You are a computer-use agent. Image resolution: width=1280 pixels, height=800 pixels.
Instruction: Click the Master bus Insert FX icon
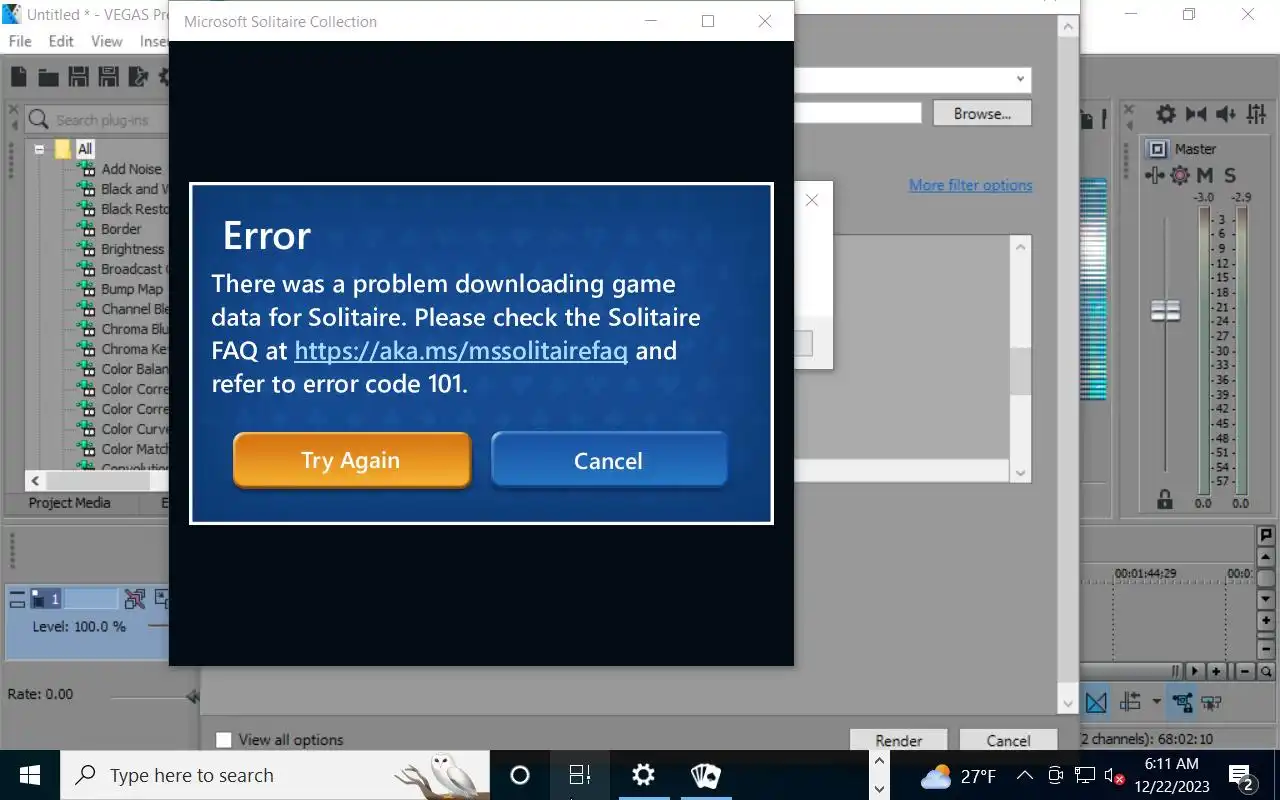(1155, 176)
